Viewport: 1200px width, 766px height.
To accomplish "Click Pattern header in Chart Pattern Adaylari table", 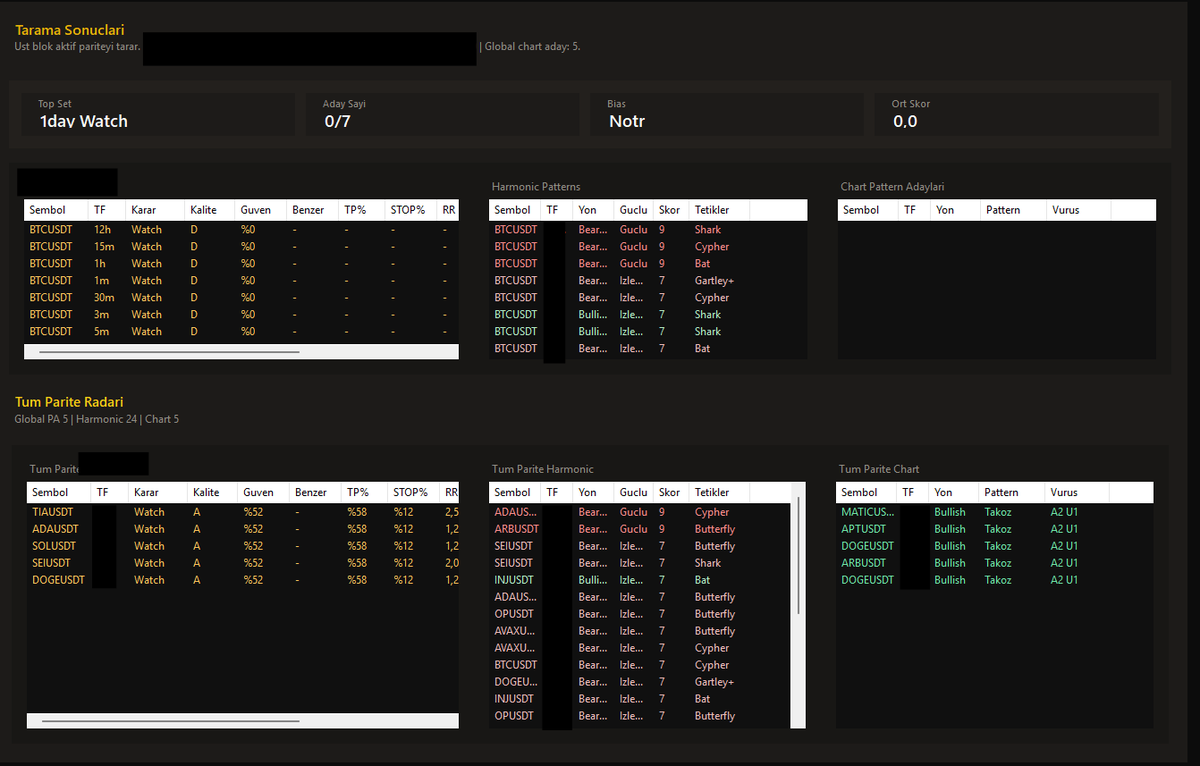I will 1011,210.
